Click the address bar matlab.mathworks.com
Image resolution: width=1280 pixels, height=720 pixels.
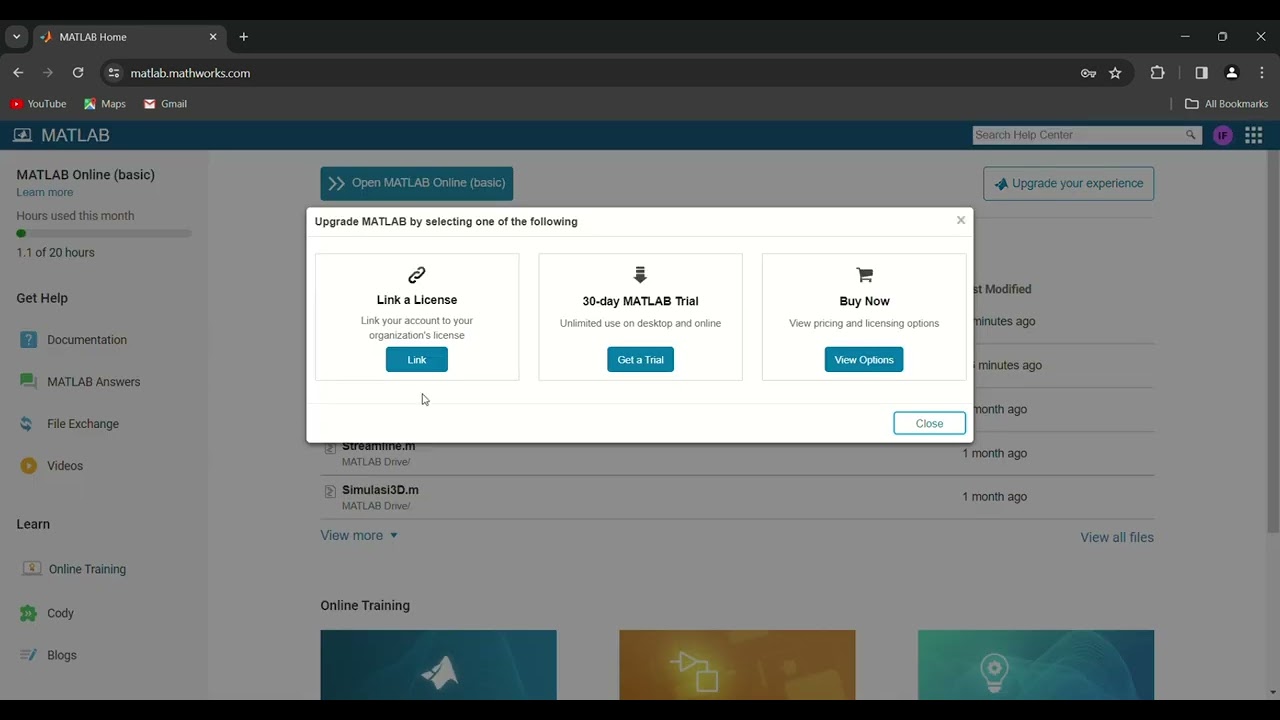coord(190,73)
